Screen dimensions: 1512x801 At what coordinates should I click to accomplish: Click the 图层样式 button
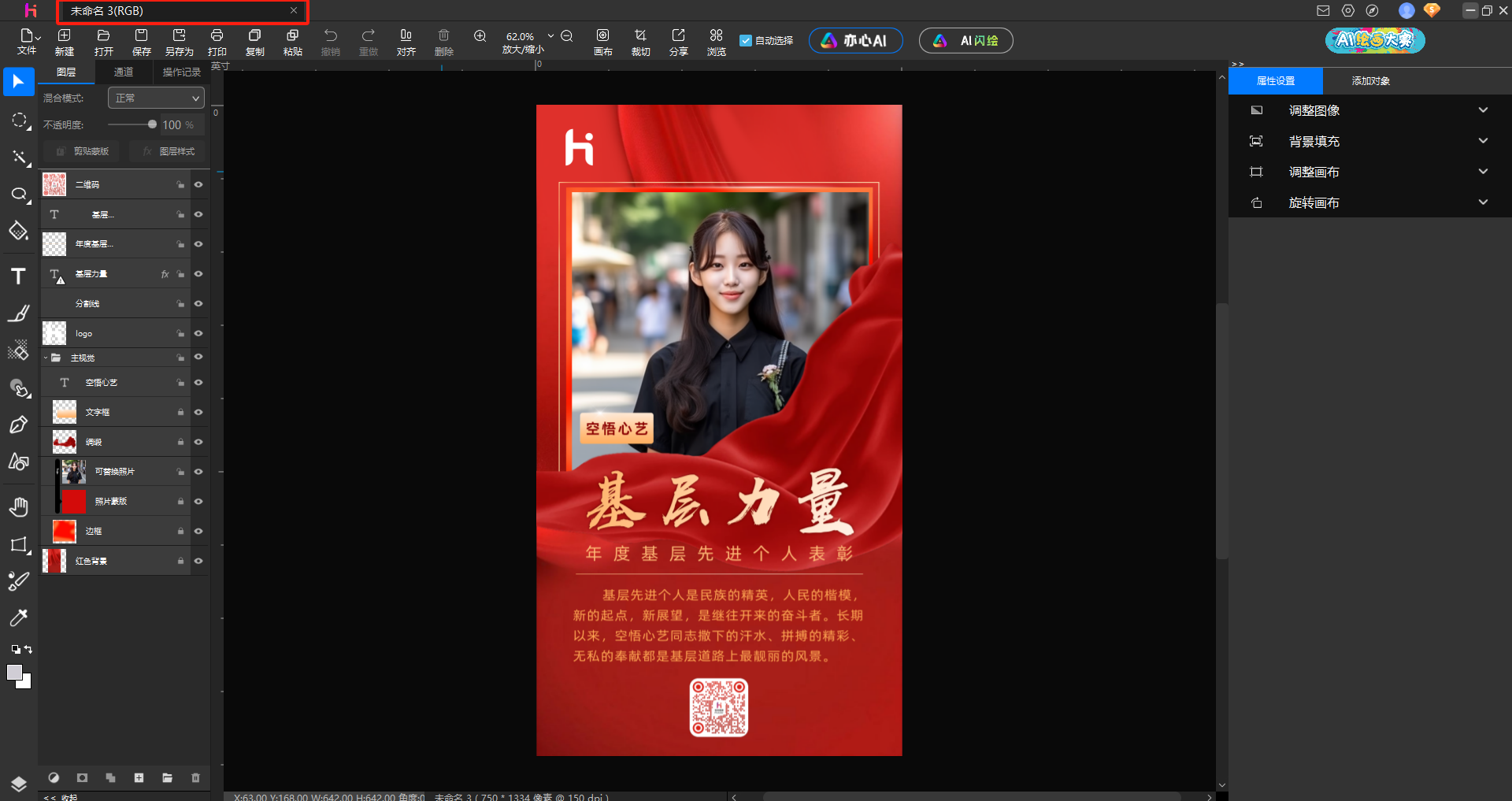166,150
